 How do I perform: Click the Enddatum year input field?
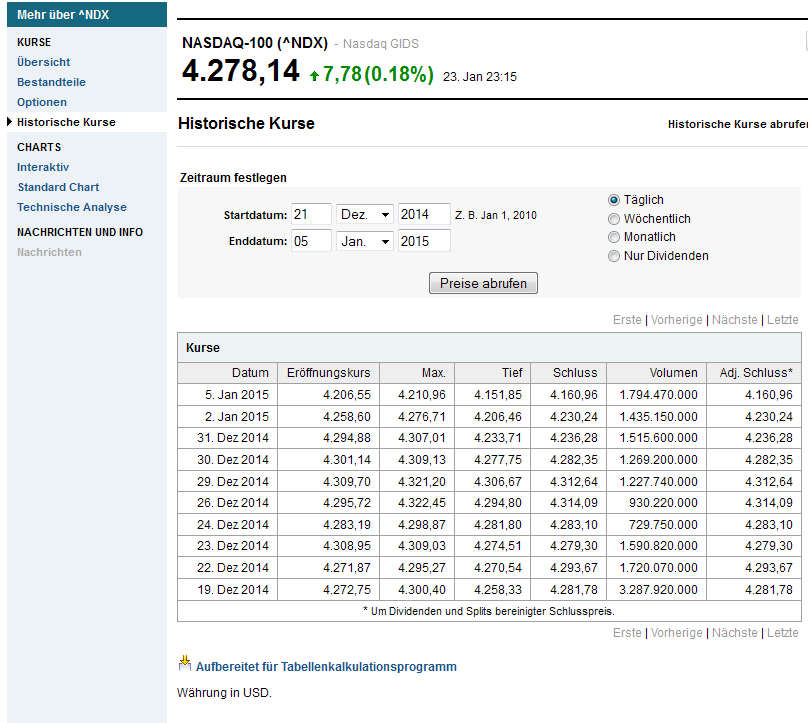pyautogui.click(x=424, y=240)
